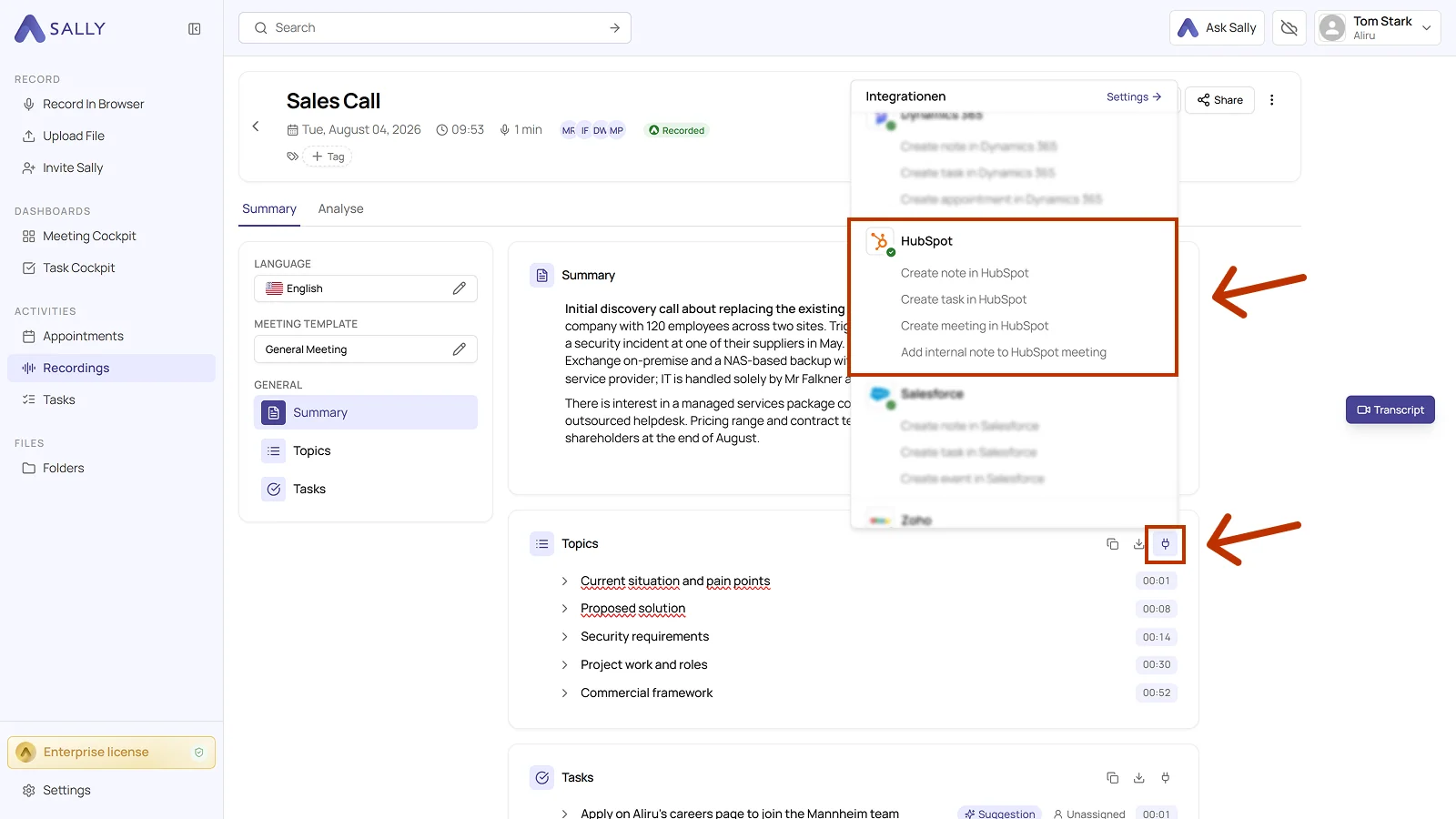Click the Topics section list icon

(541, 544)
